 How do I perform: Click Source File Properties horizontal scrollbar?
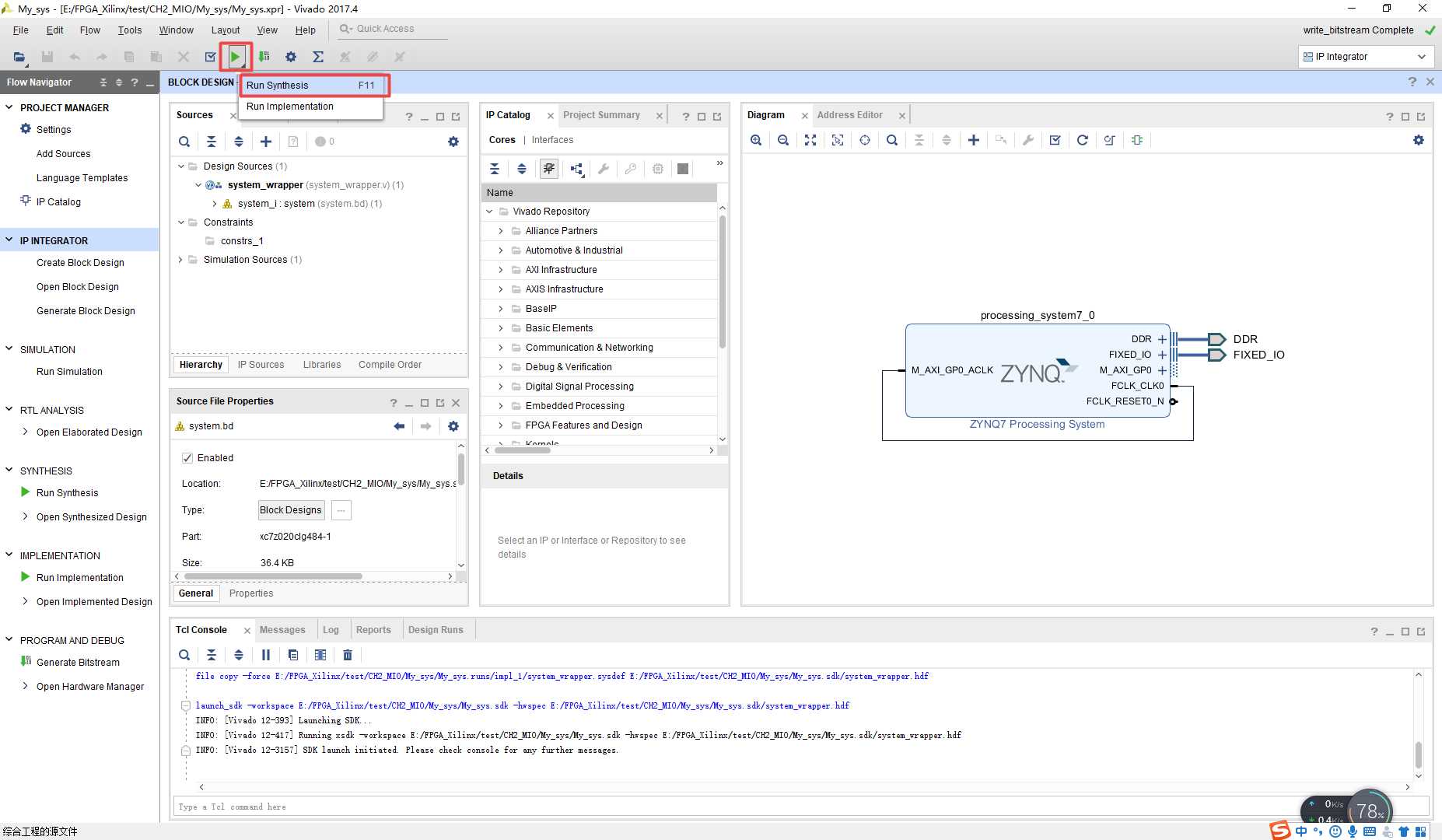272,576
